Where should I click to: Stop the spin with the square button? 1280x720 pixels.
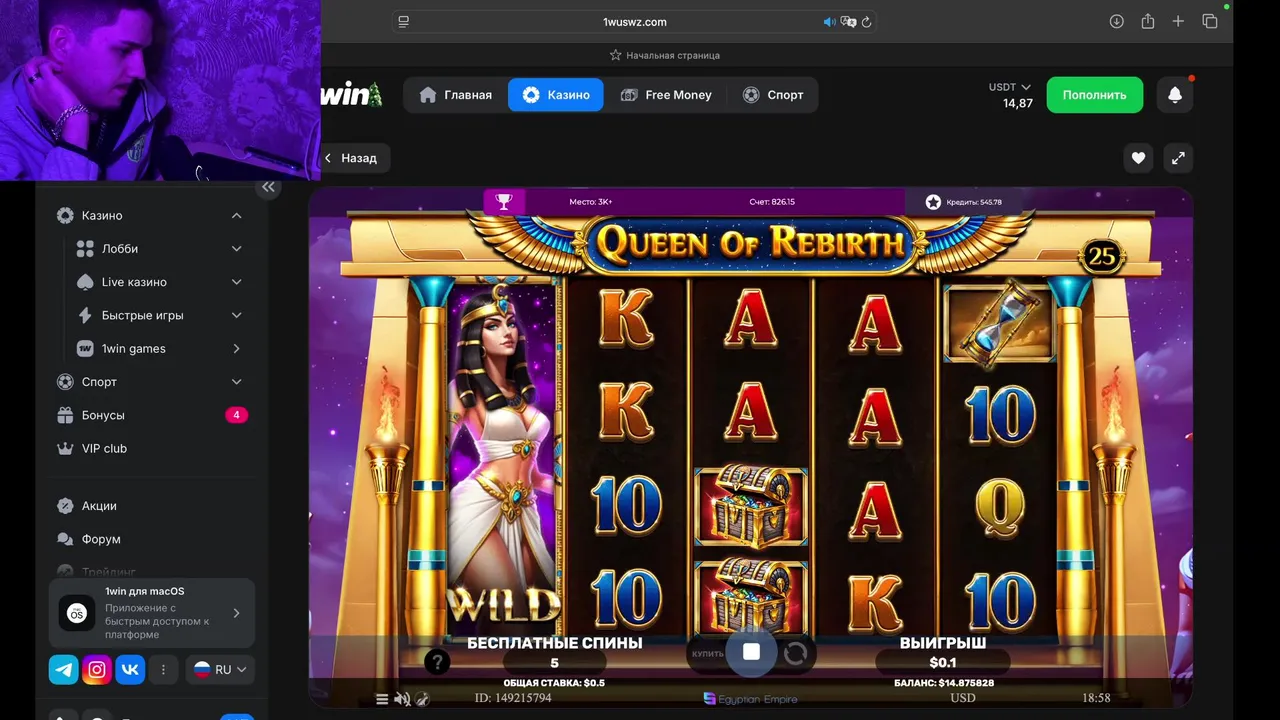coord(751,652)
